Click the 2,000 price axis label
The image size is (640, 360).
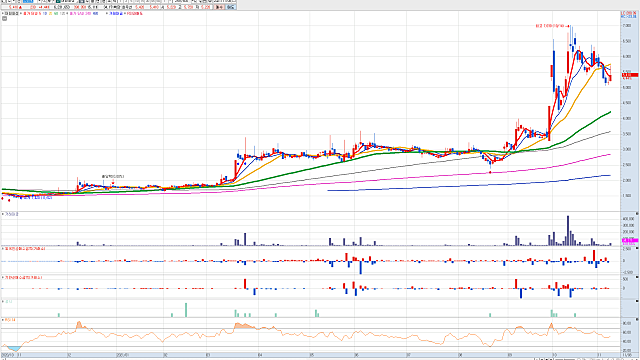click(627, 180)
